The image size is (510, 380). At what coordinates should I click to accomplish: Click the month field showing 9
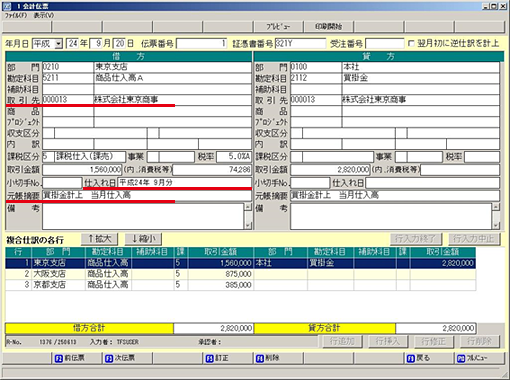(96, 44)
